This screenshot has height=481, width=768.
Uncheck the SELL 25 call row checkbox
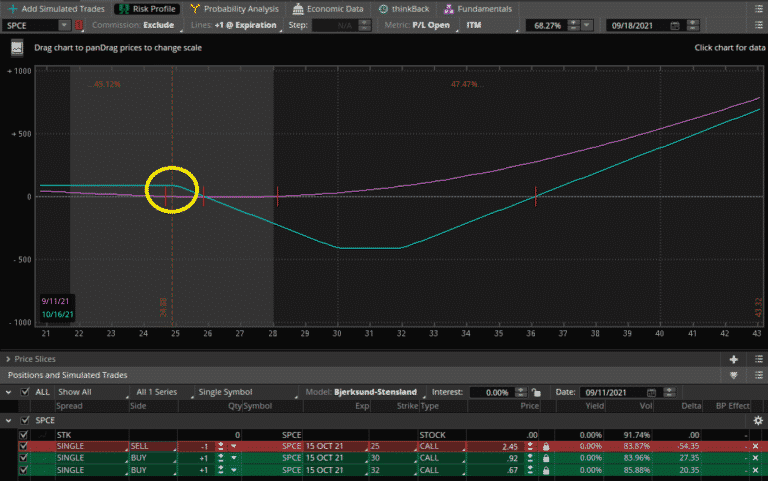(25, 445)
